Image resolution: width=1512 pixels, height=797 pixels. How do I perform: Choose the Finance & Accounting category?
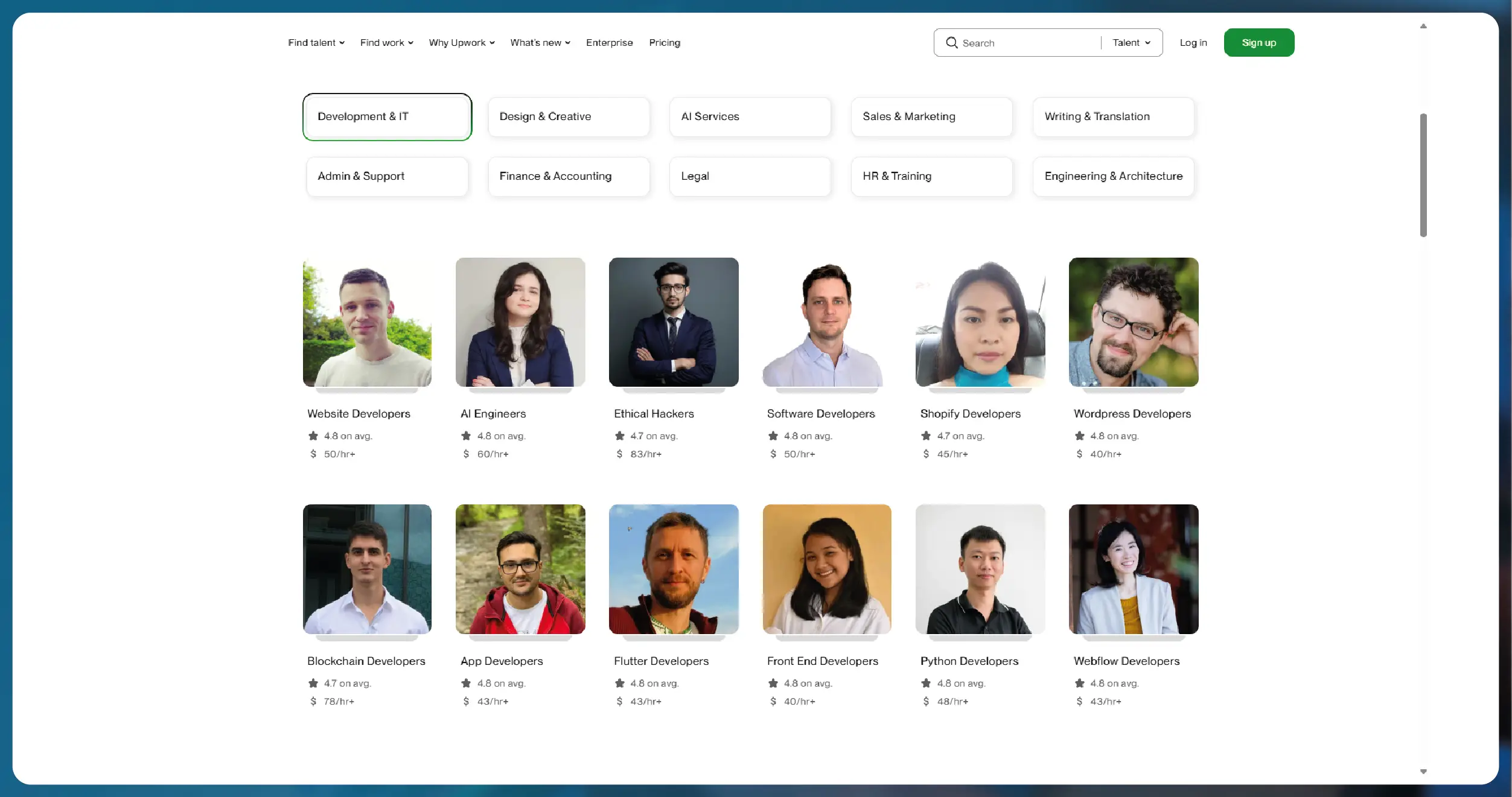[569, 176]
